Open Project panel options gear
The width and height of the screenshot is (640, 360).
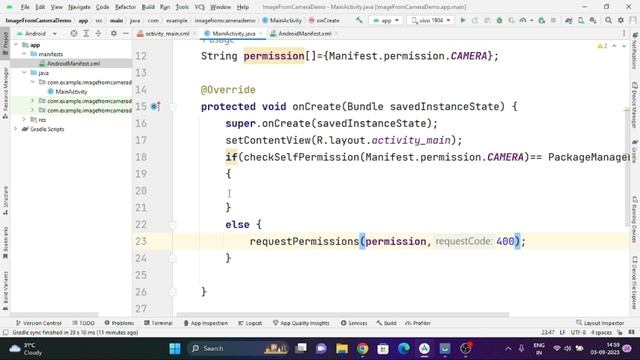(x=113, y=33)
